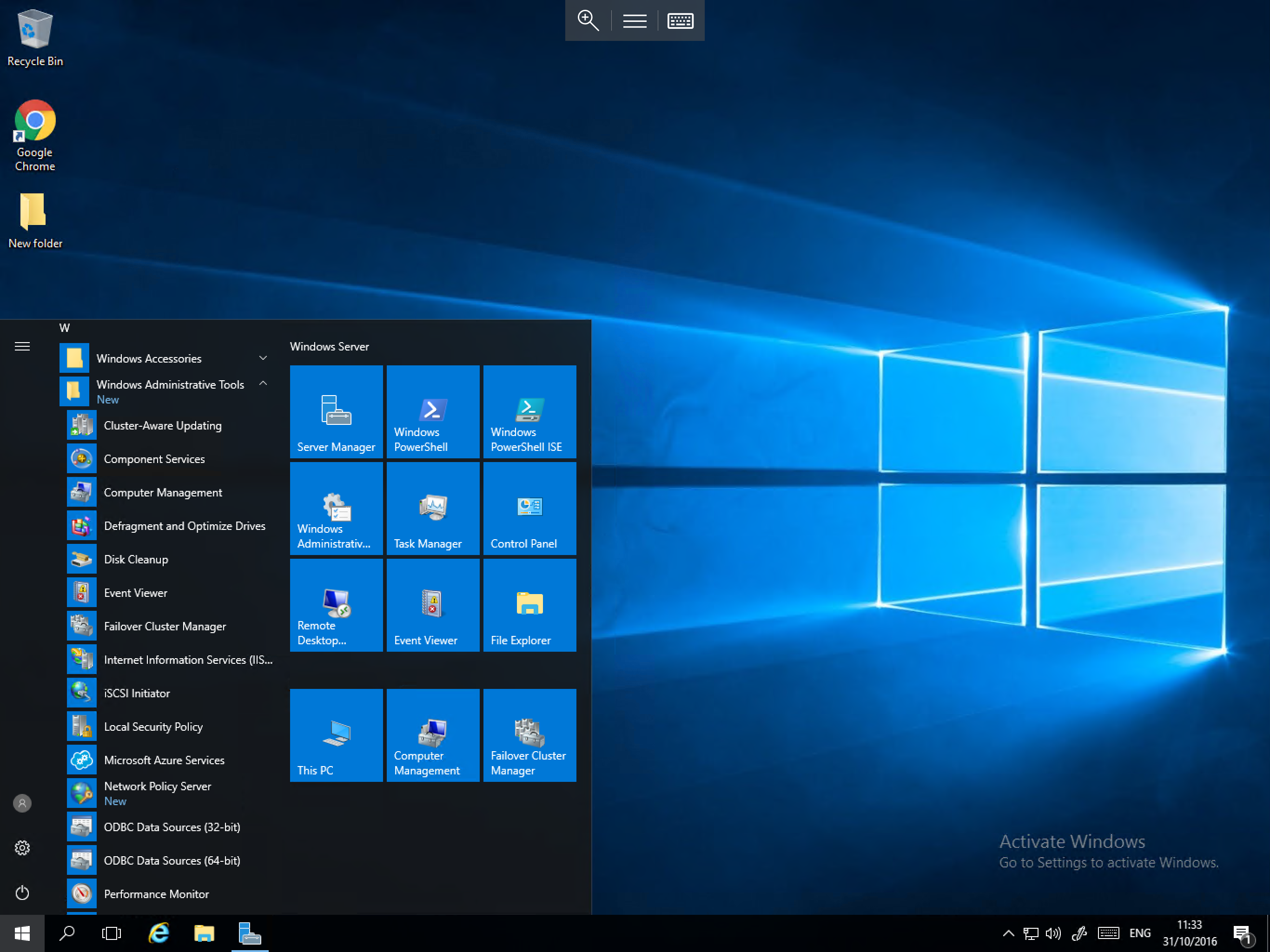Image resolution: width=1270 pixels, height=952 pixels.
Task: Click the Power button in the Start menu
Action: pyautogui.click(x=22, y=893)
